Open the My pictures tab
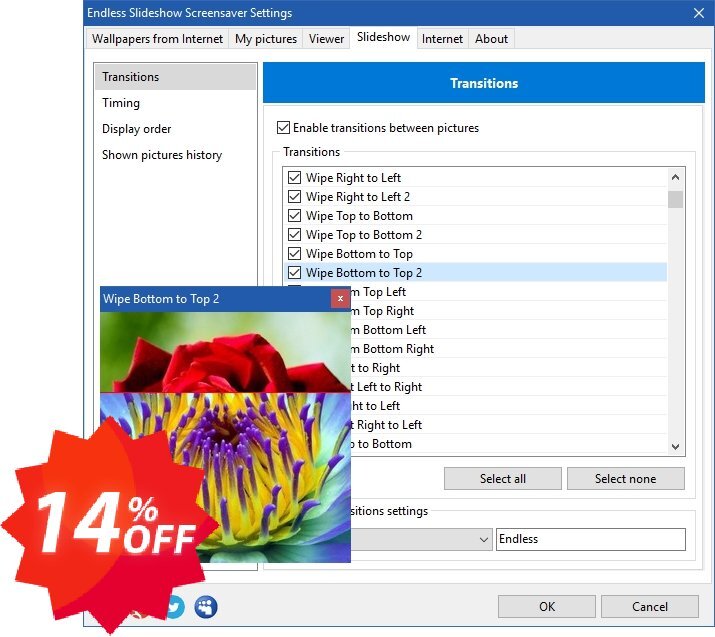 (x=266, y=39)
